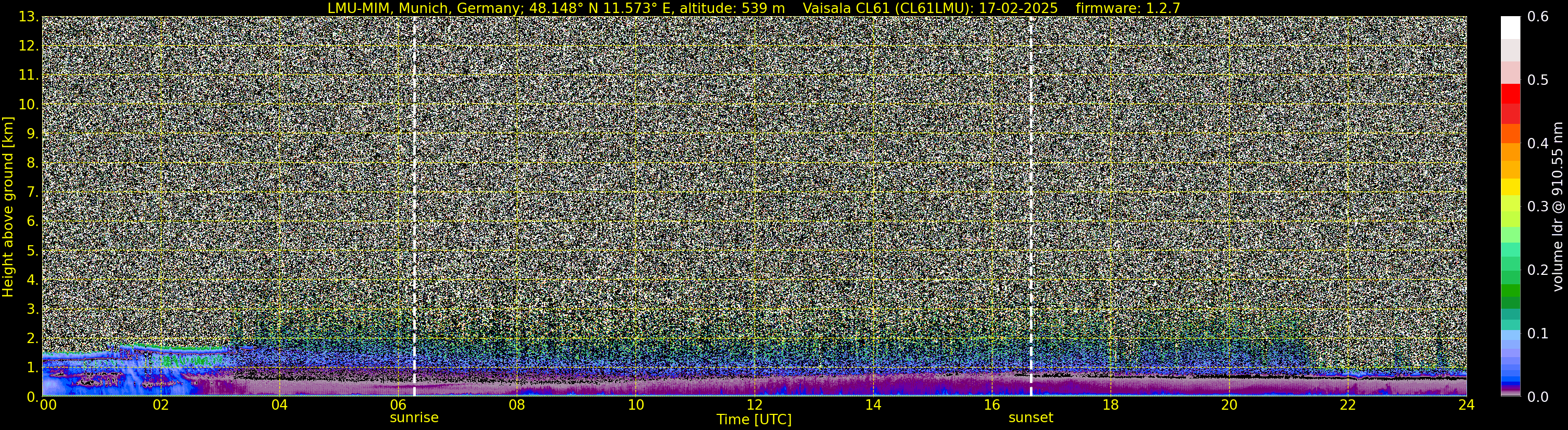Click the height axis tick label '11.'
Screen dimensions: 1568x430
click(28, 75)
